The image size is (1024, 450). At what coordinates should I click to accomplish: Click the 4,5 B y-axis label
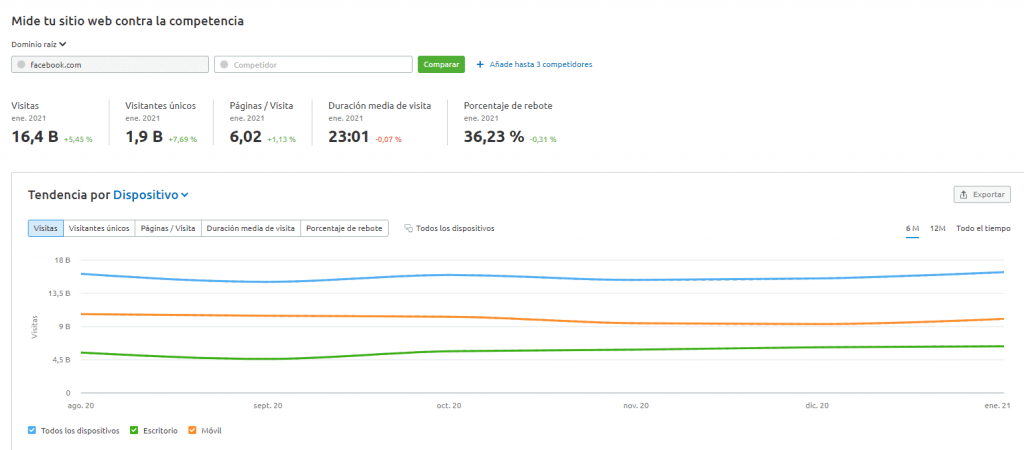tap(61, 360)
